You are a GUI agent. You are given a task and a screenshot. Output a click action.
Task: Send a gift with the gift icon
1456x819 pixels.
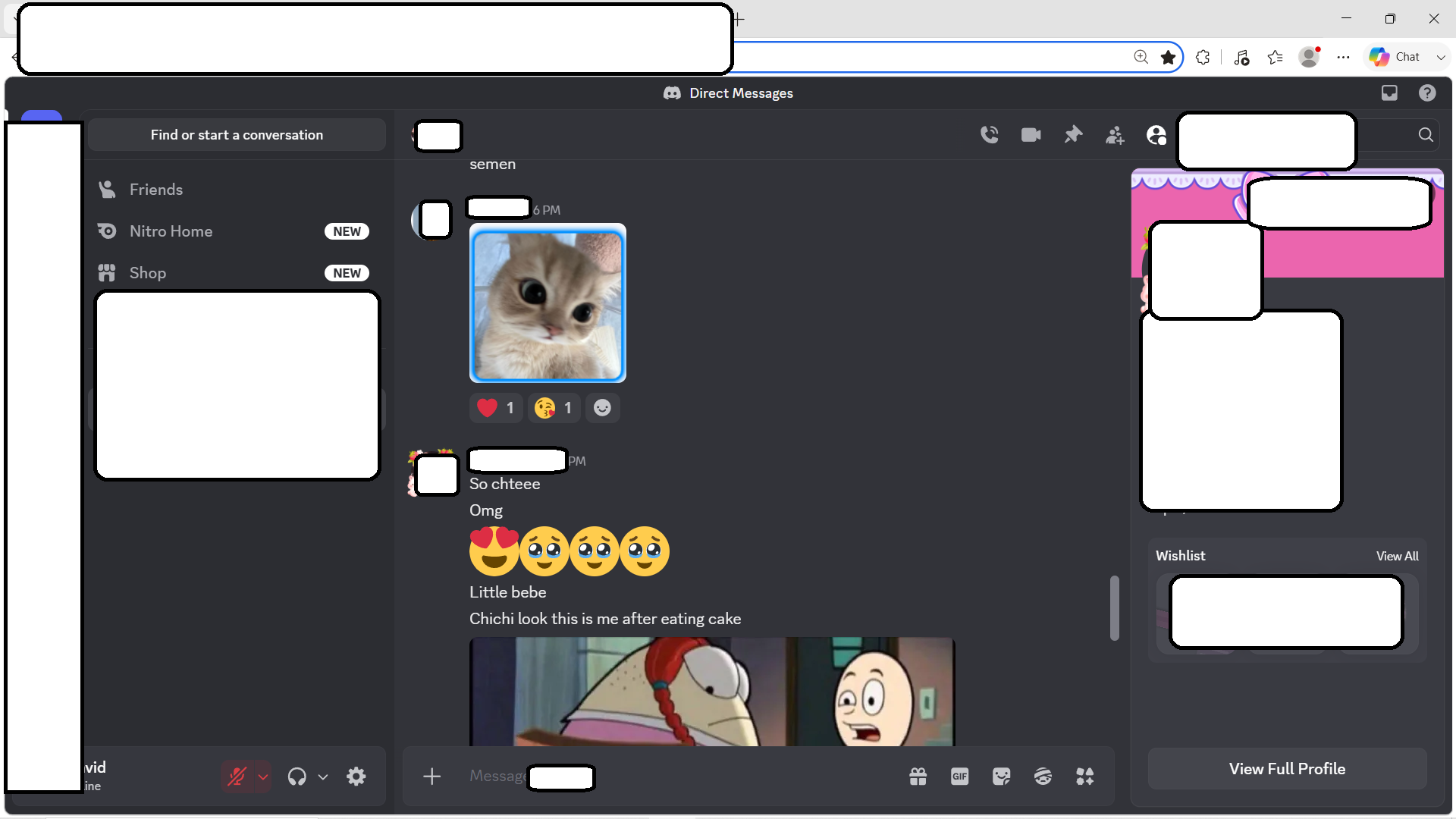click(918, 776)
